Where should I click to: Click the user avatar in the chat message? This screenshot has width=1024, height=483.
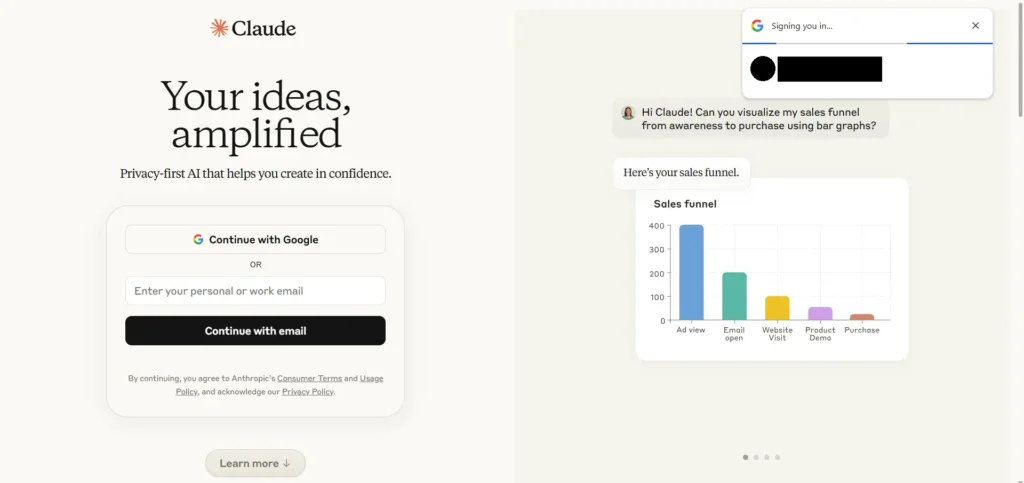(628, 113)
